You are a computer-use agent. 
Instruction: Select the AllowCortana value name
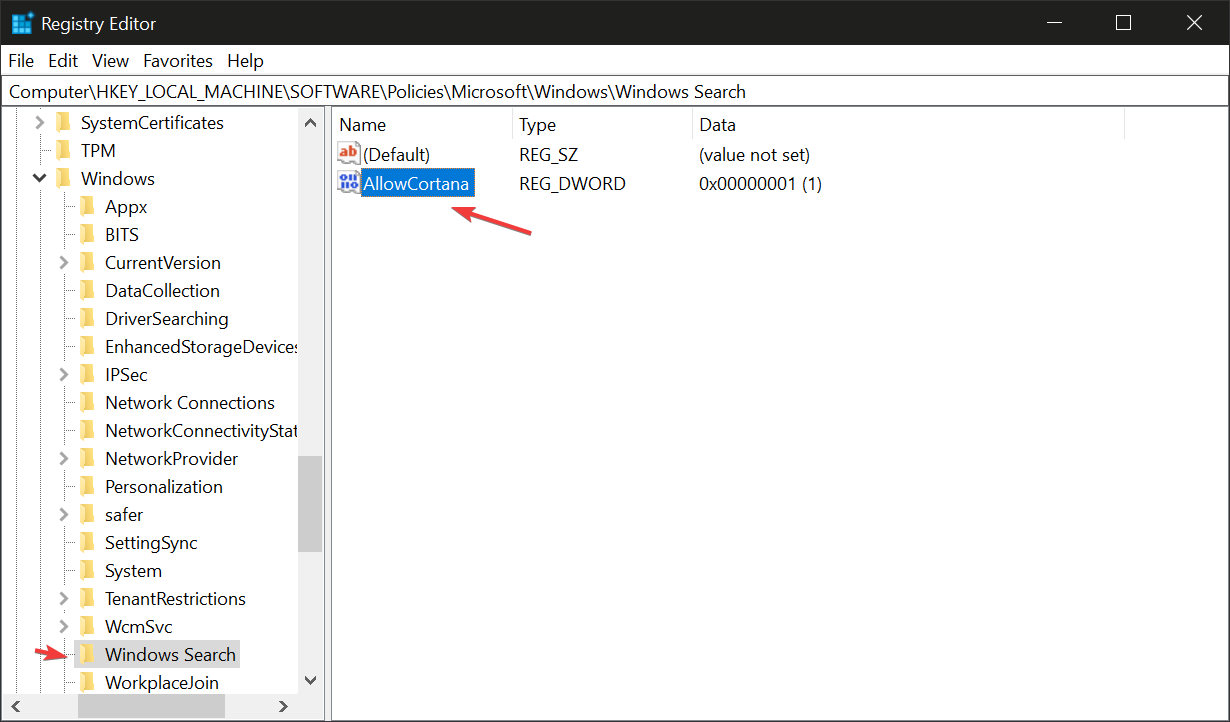(416, 184)
